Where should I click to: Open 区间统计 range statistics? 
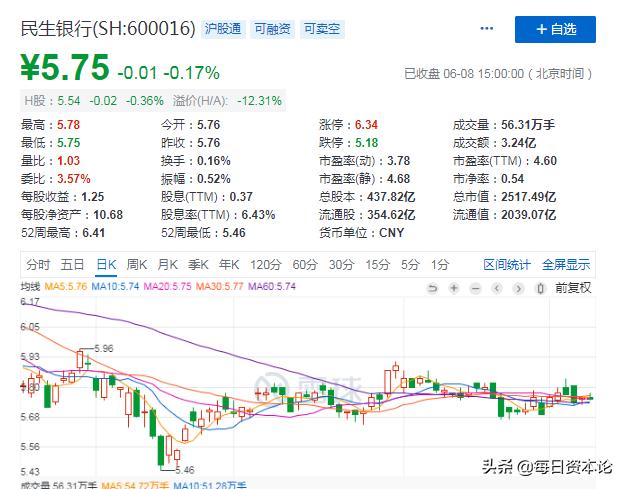point(507,265)
